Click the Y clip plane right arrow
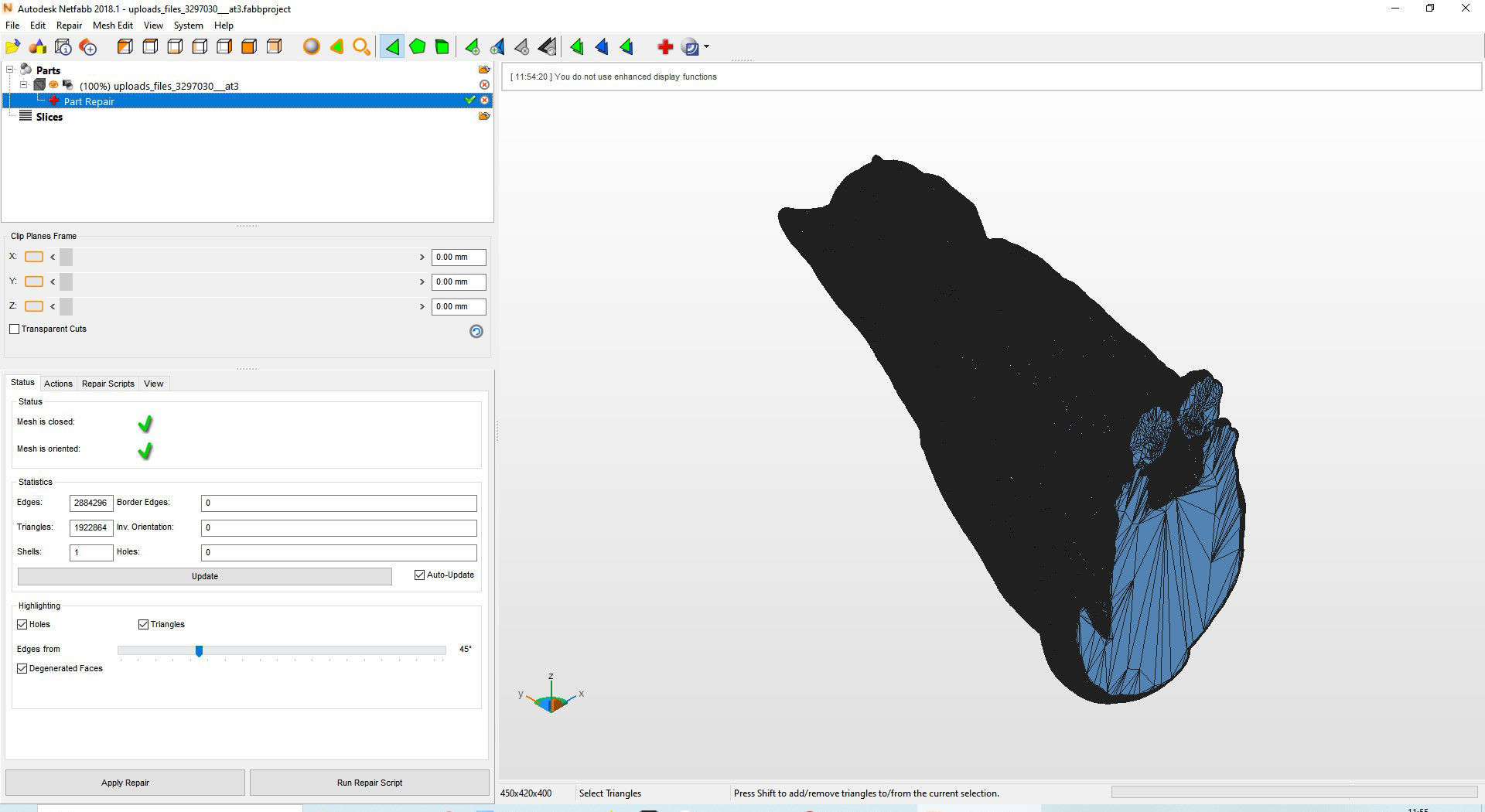The width and height of the screenshot is (1485, 812). click(422, 282)
